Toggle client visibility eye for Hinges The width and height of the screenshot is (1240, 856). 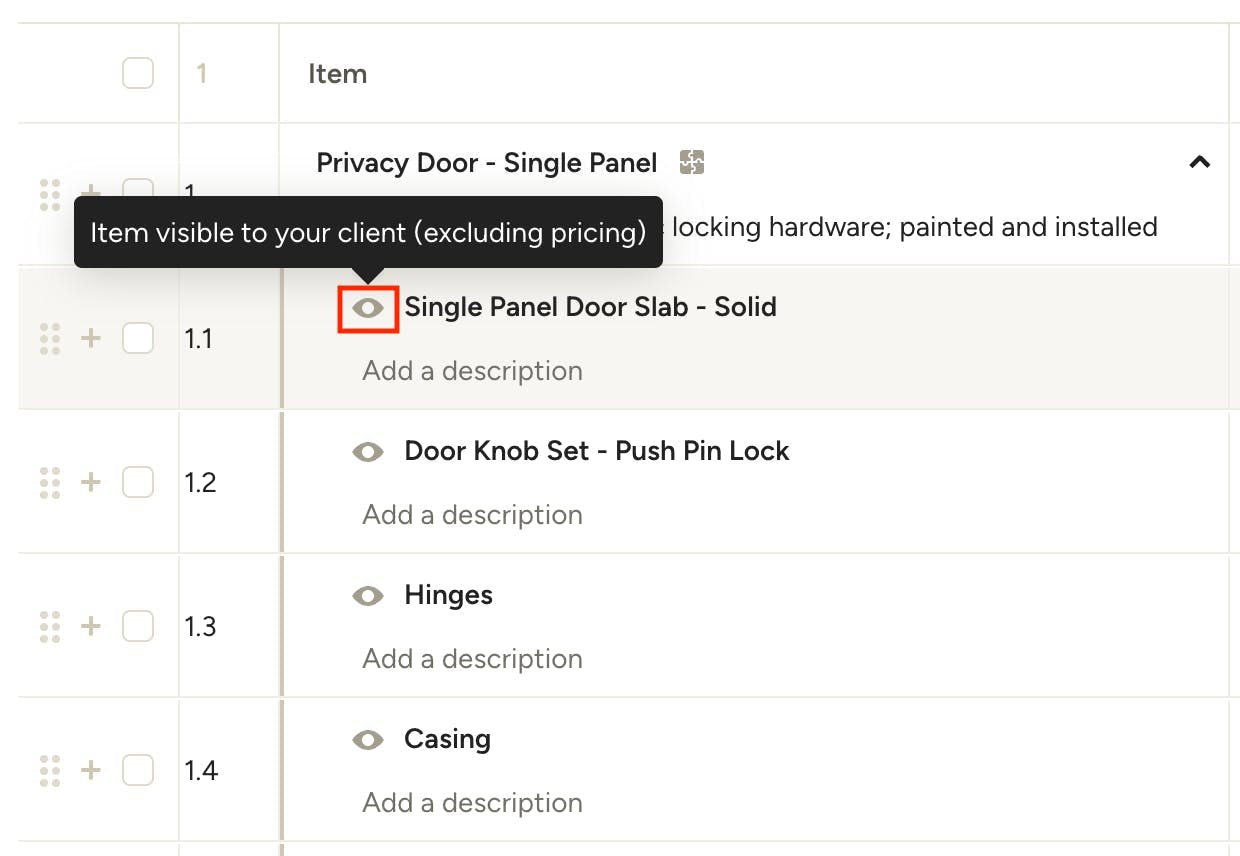(368, 596)
